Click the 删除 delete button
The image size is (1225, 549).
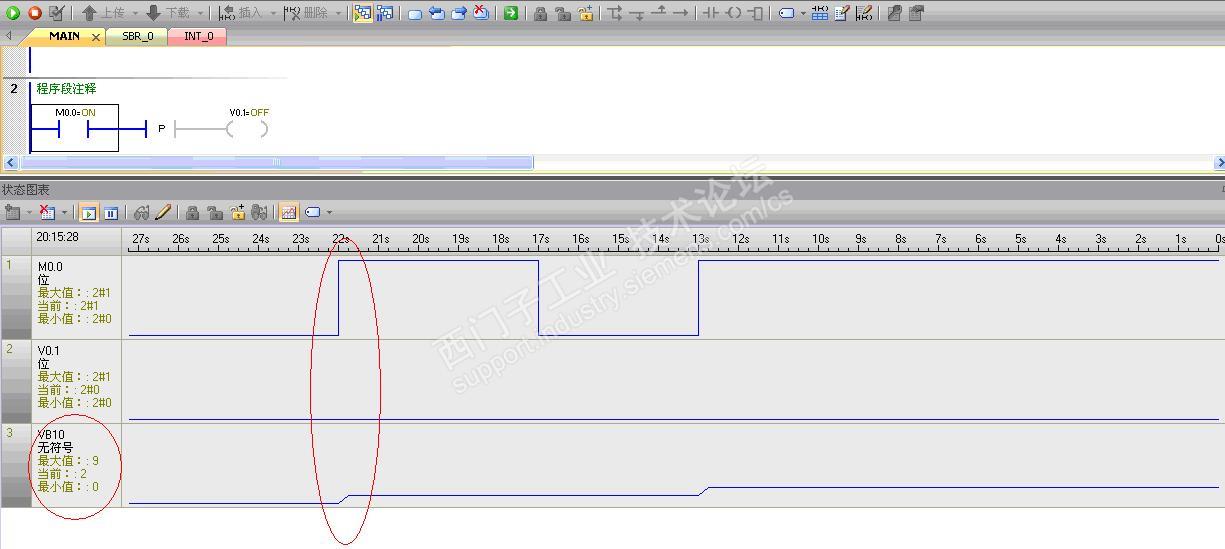coord(306,13)
